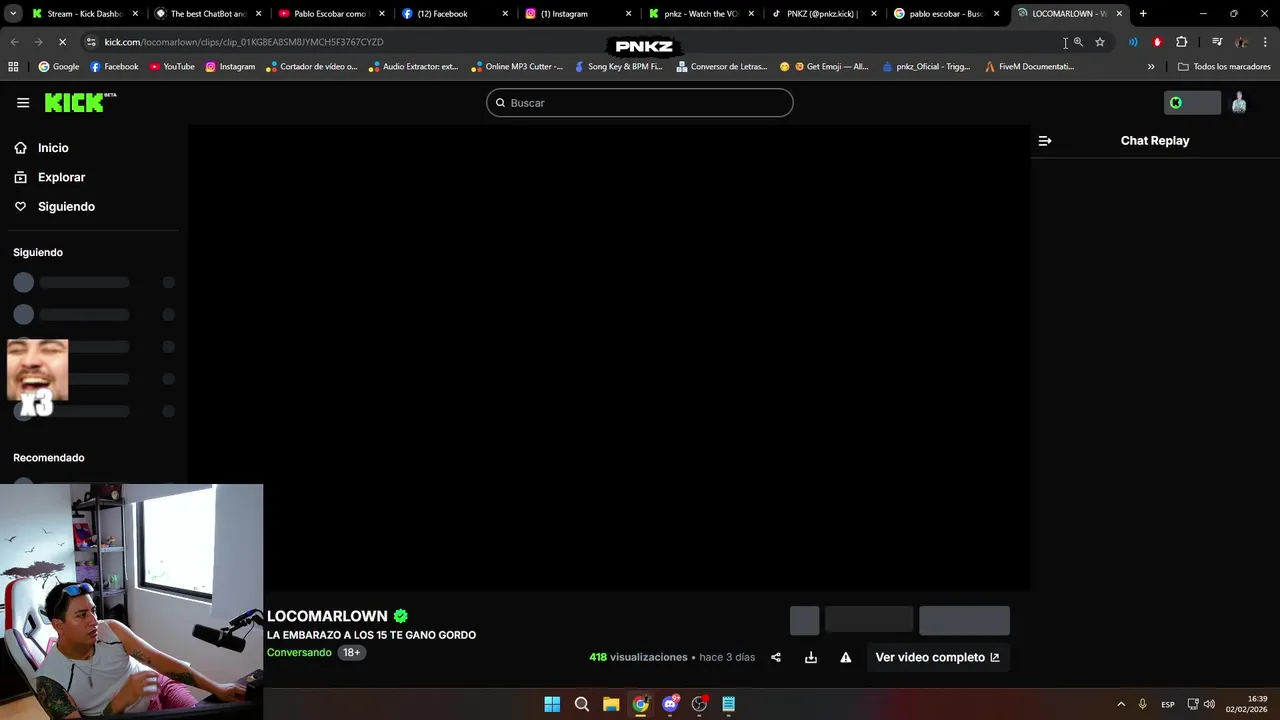Open OBS Studio from taskbar
1280x720 pixels.
click(700, 704)
